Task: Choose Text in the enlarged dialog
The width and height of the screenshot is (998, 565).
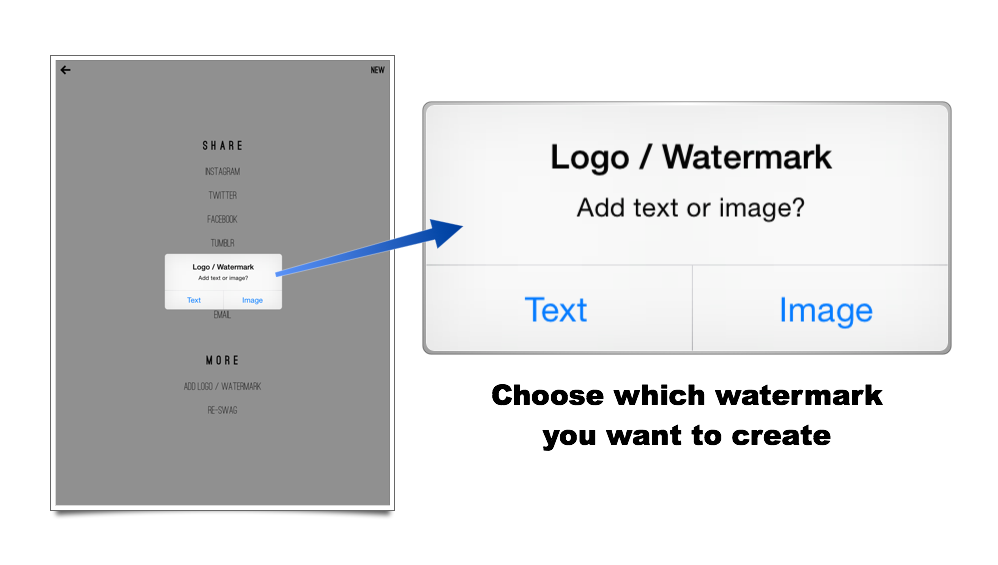Action: tap(556, 310)
